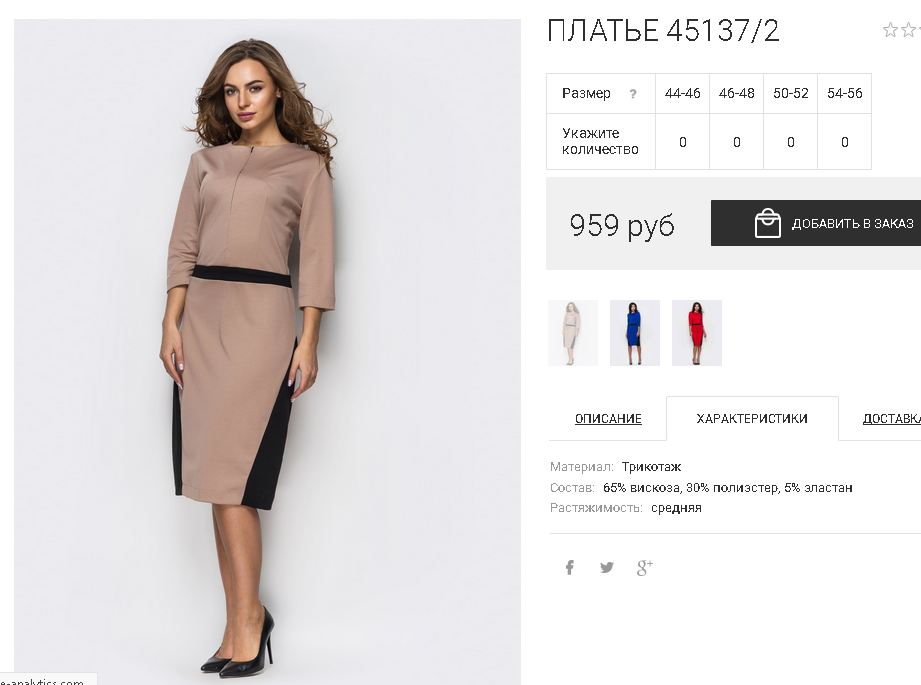
Task: Rate product with first star
Action: point(890,29)
